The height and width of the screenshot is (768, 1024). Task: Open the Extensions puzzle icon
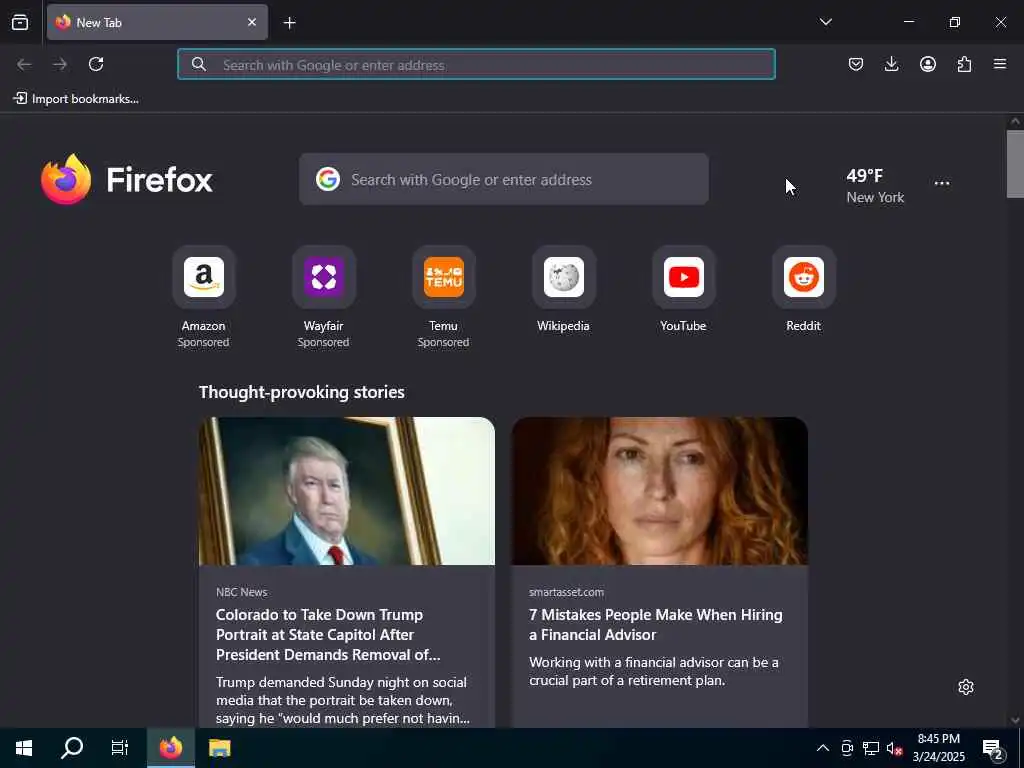point(964,64)
